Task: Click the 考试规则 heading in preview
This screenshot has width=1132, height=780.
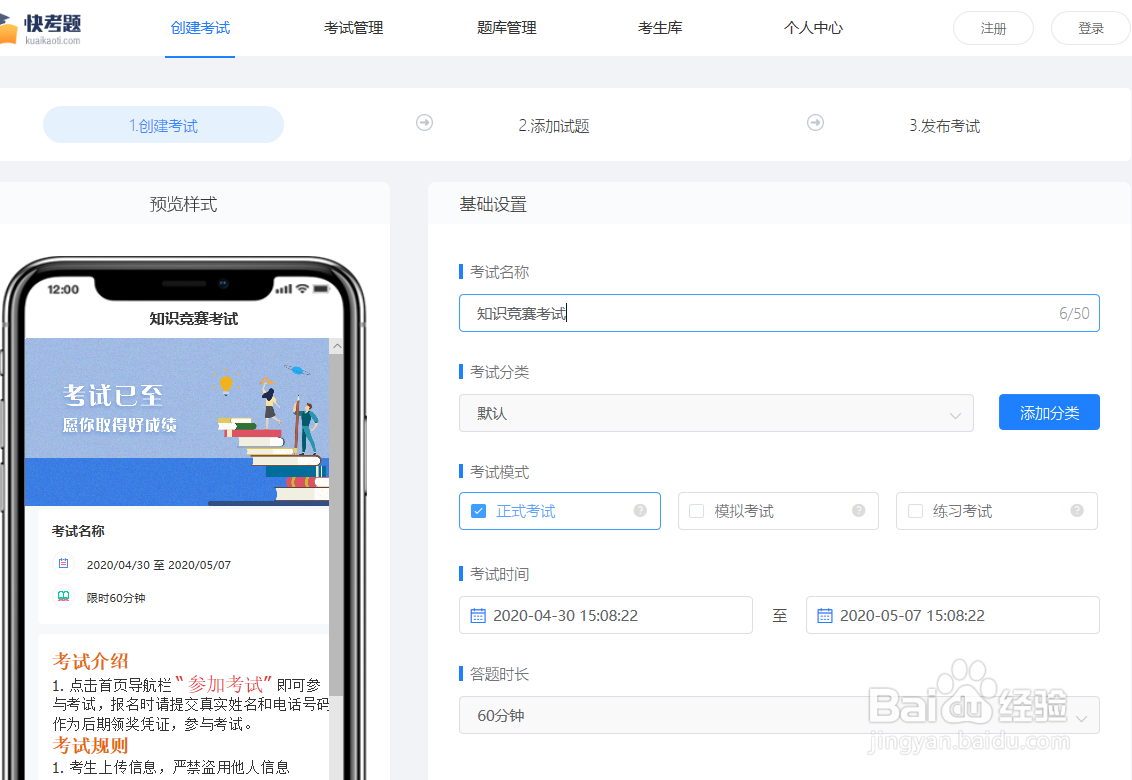Action: (x=90, y=745)
